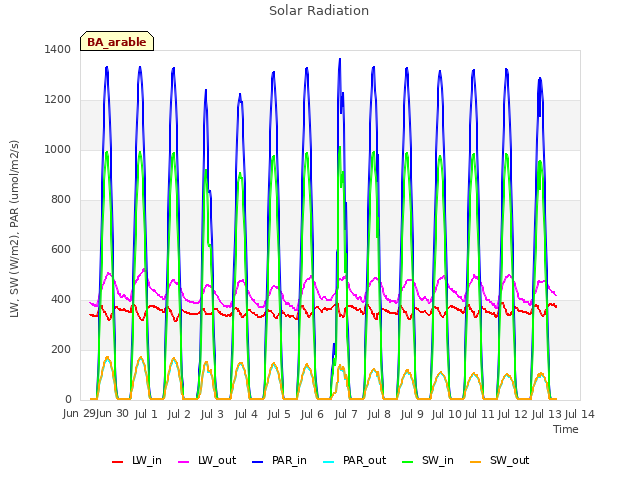Viewport: 640px width, 480px height.
Task: Select the SW_out legend label
Action: point(509,460)
